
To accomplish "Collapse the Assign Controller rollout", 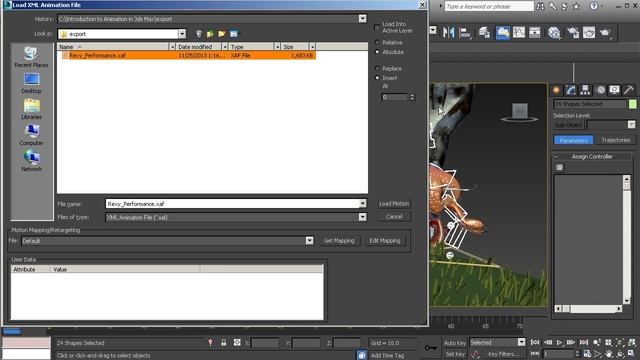I will pos(556,156).
